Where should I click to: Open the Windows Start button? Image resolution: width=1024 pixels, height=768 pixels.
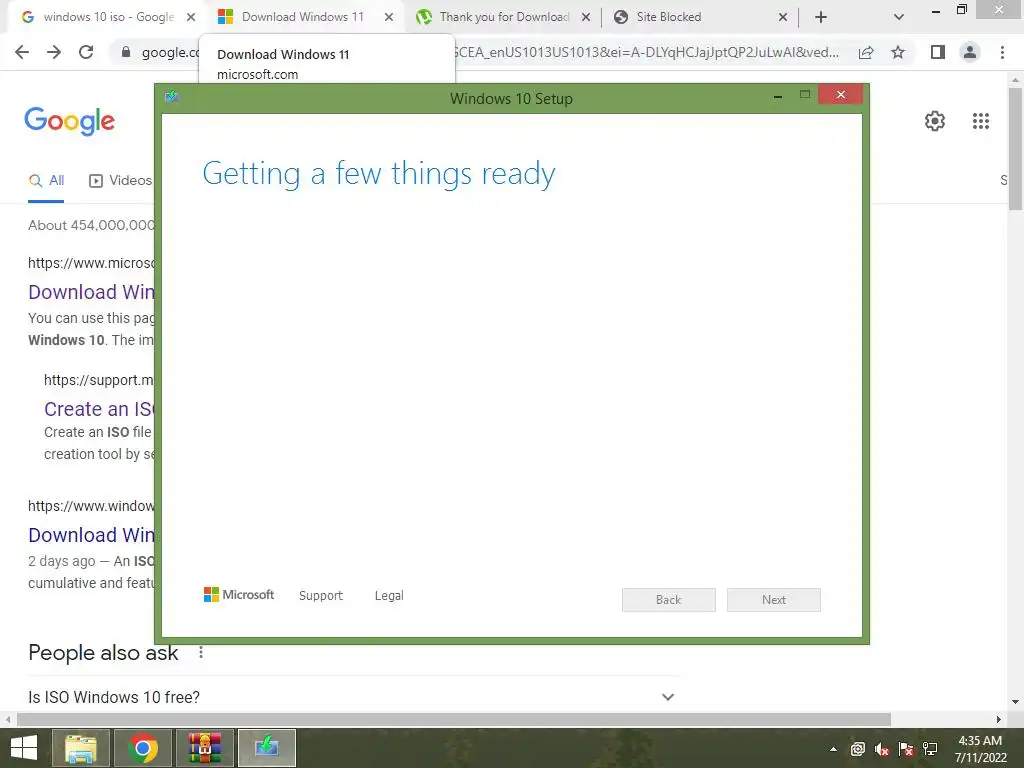coord(24,748)
